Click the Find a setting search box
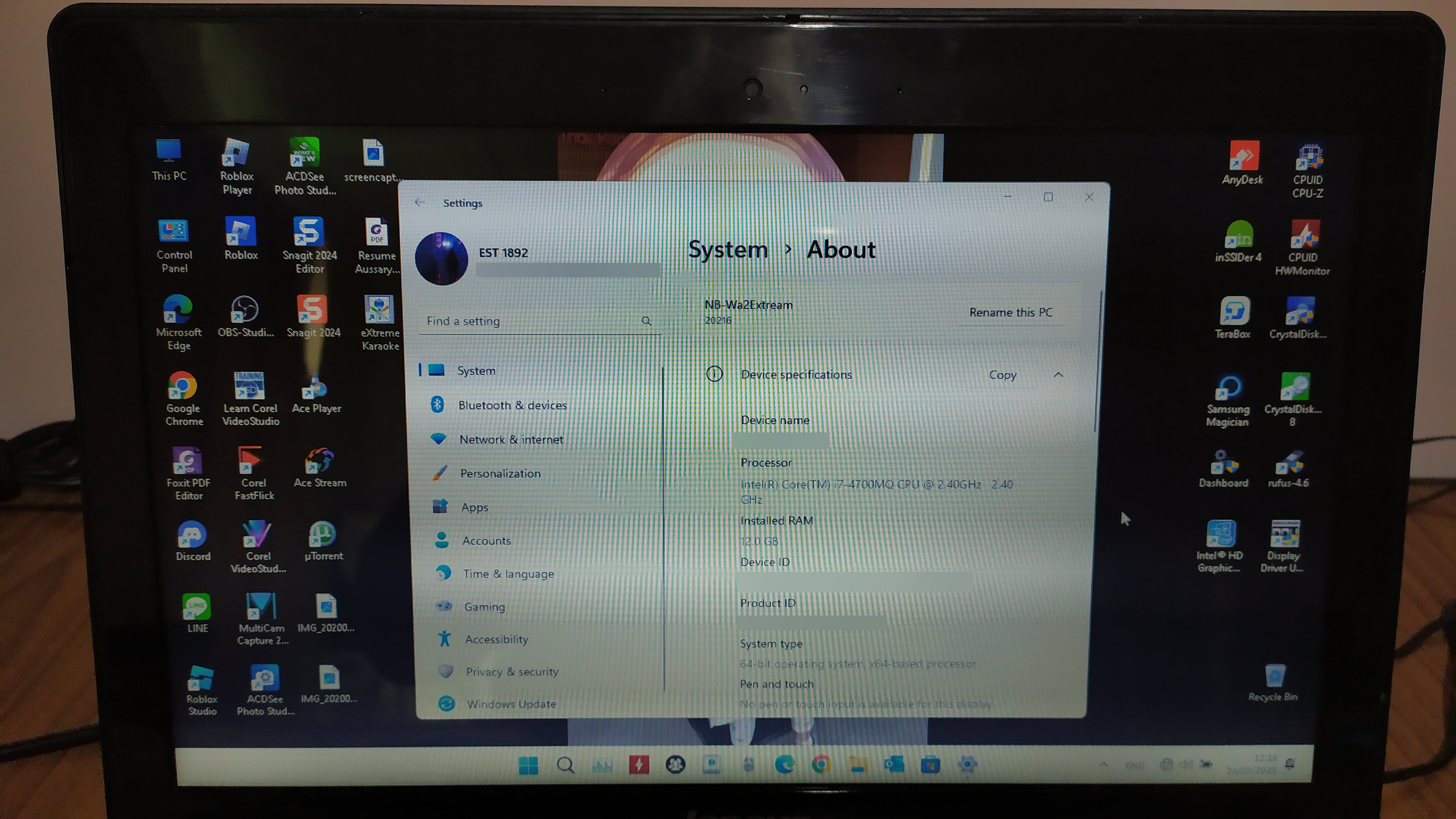 coord(540,321)
